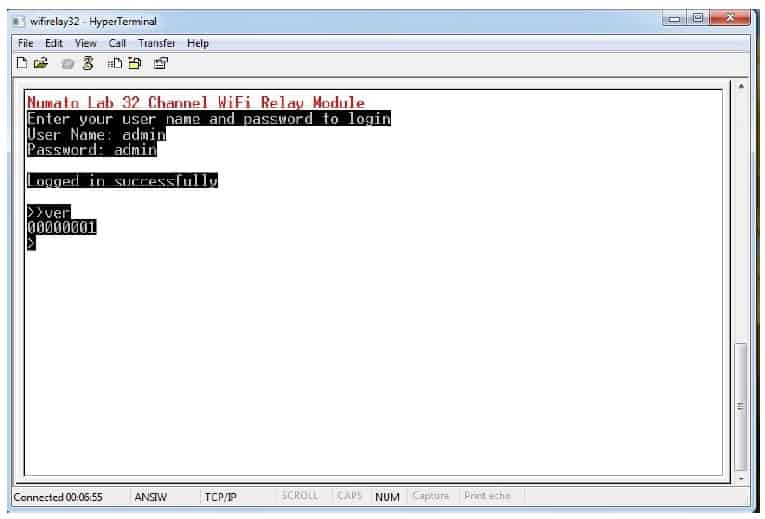Click the NUM indicator in status bar
Image resolution: width=765 pixels, height=519 pixels.
click(x=387, y=496)
